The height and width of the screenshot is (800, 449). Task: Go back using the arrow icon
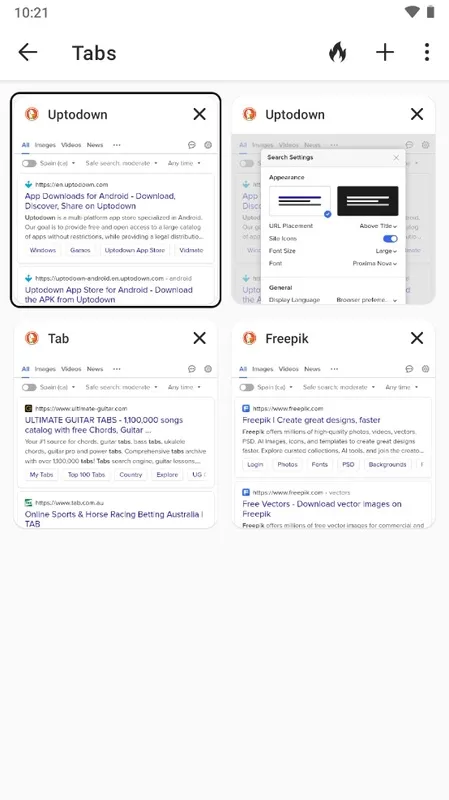point(28,52)
